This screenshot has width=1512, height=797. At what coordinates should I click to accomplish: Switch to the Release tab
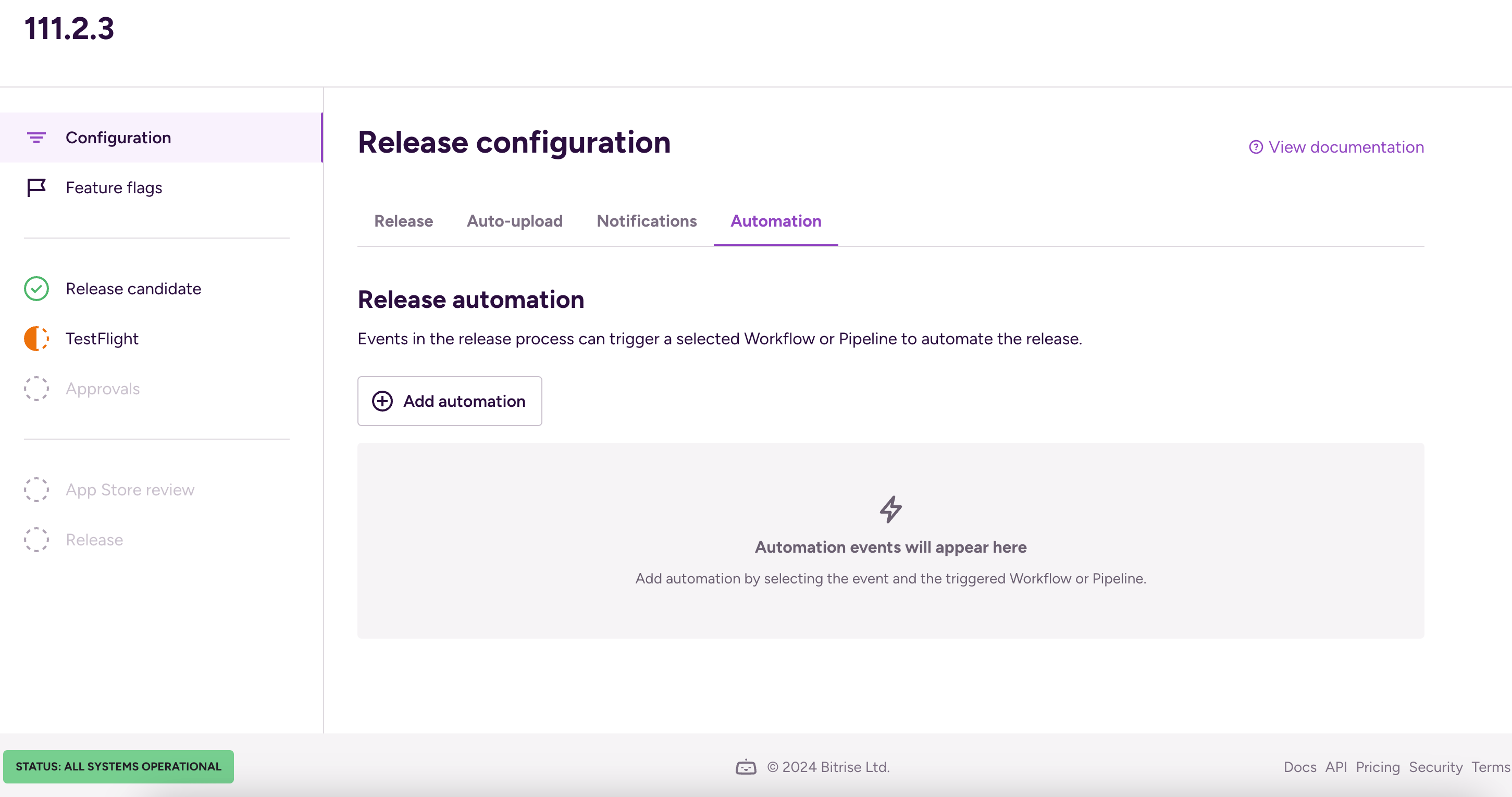pos(403,221)
